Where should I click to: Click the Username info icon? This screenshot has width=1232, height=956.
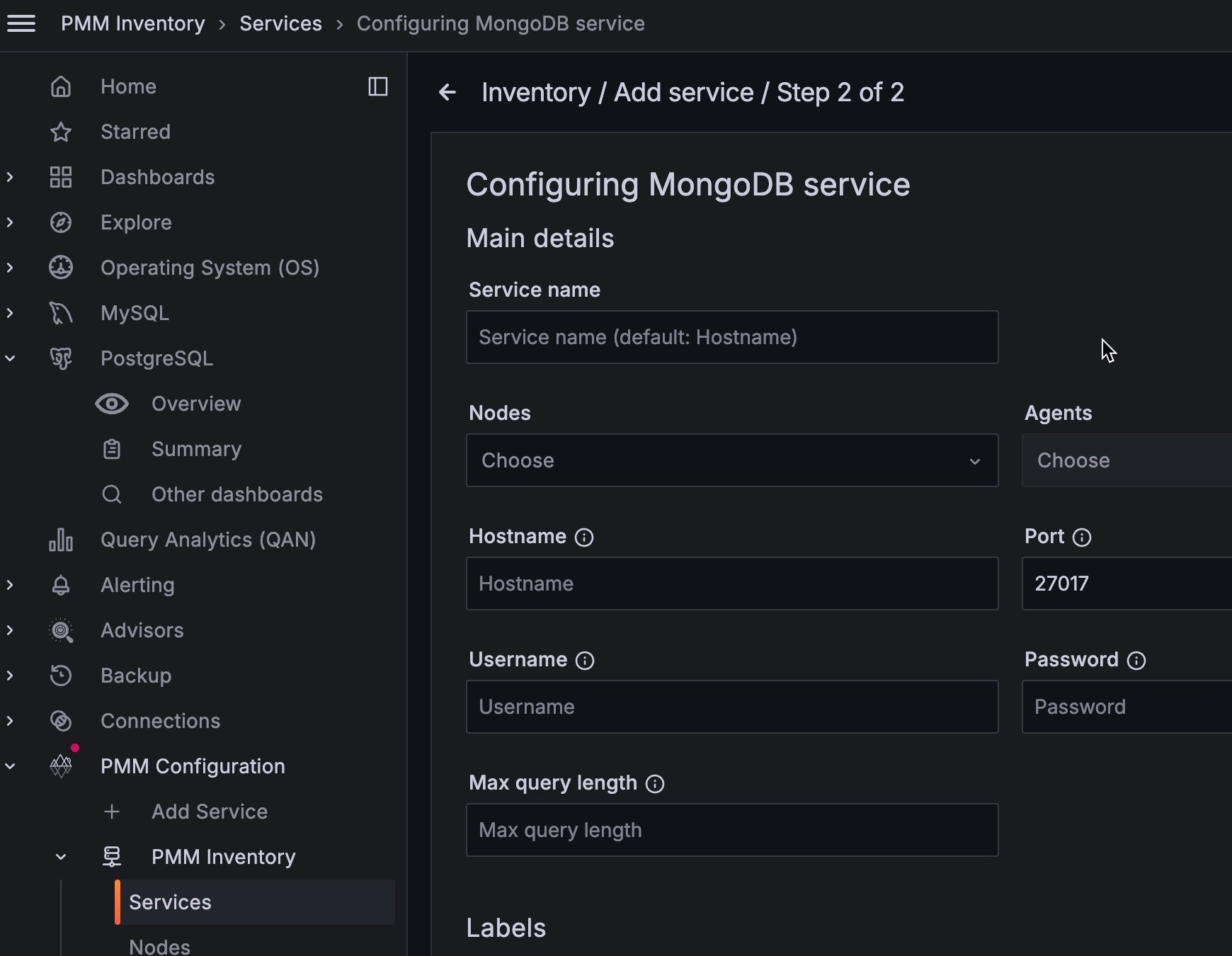585,661
